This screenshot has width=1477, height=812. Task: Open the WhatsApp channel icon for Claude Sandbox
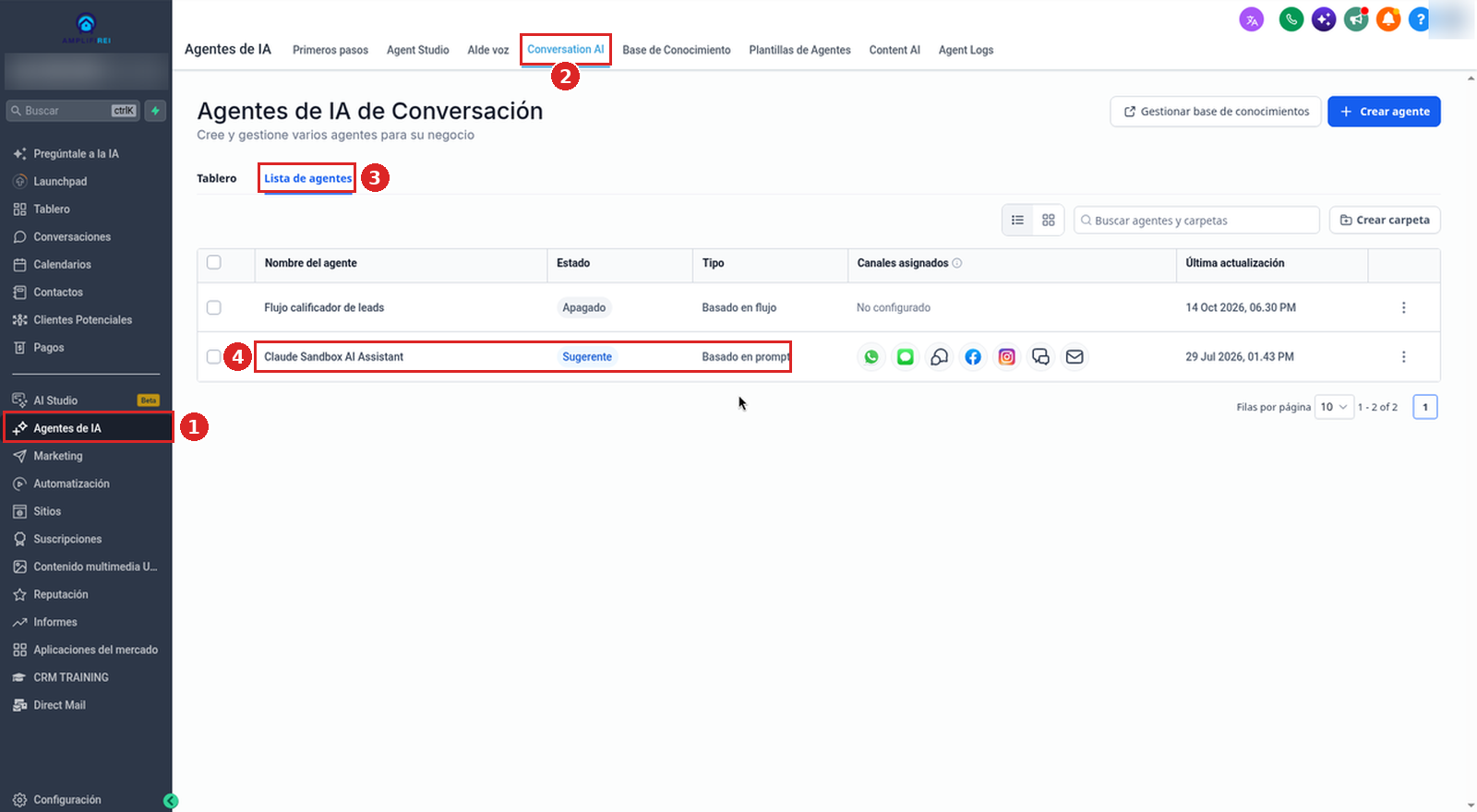click(871, 357)
